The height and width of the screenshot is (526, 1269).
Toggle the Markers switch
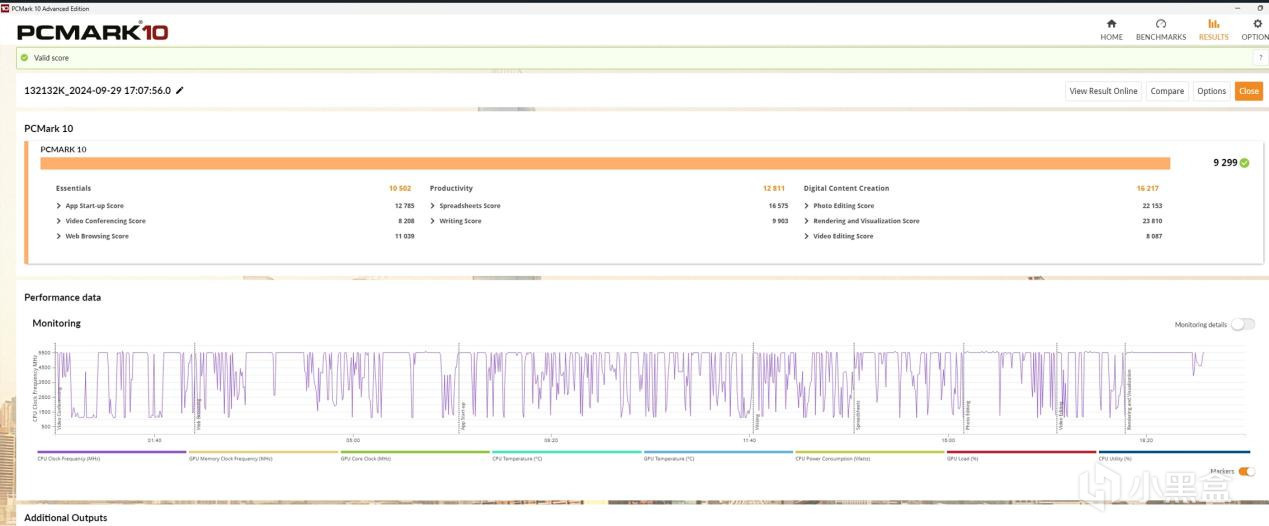(1246, 471)
